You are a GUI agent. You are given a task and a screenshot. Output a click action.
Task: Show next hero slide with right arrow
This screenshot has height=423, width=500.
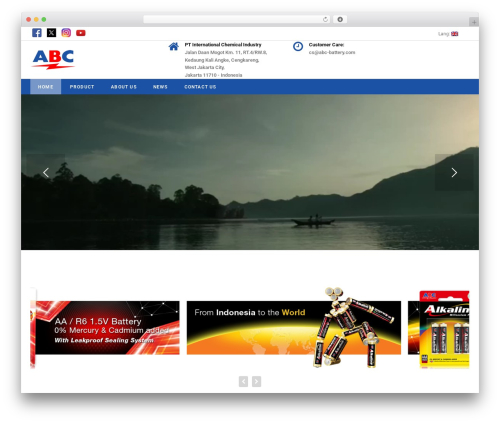(454, 172)
